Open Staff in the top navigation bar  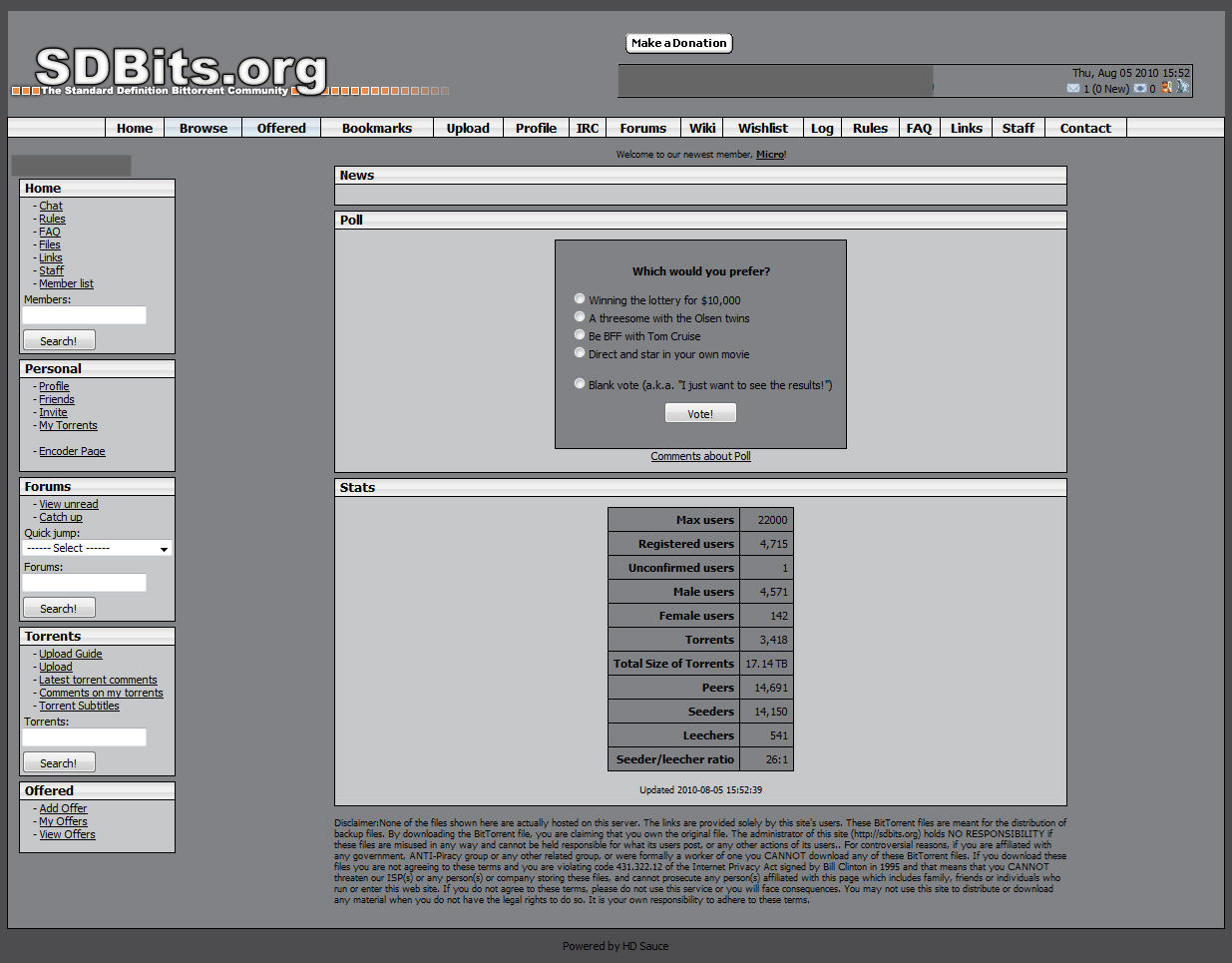[1019, 128]
